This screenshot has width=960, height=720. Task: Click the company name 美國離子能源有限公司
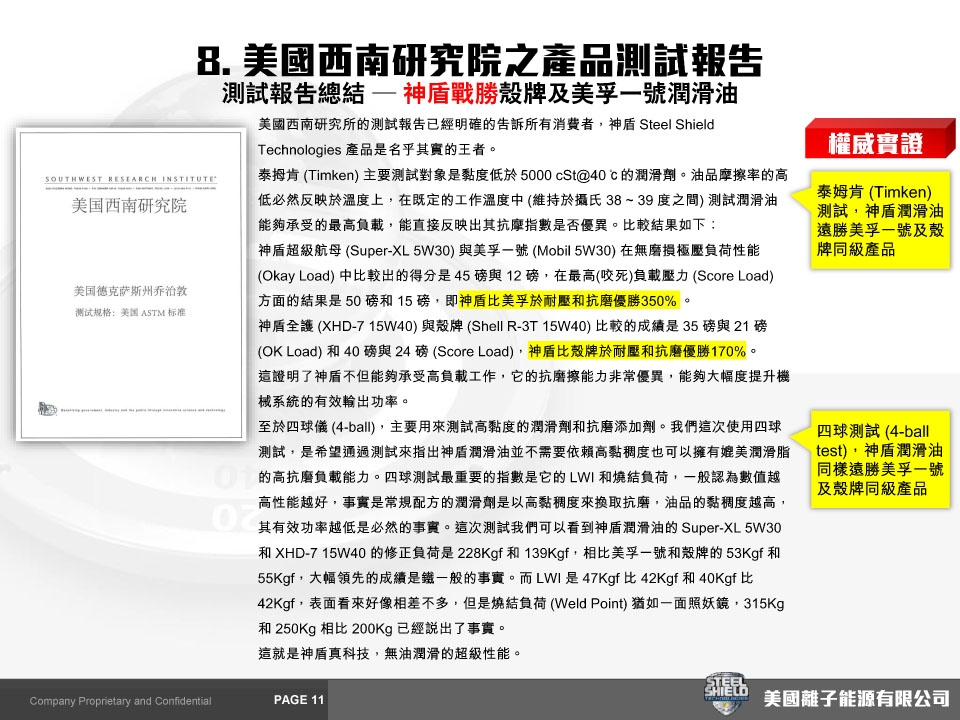click(x=857, y=698)
